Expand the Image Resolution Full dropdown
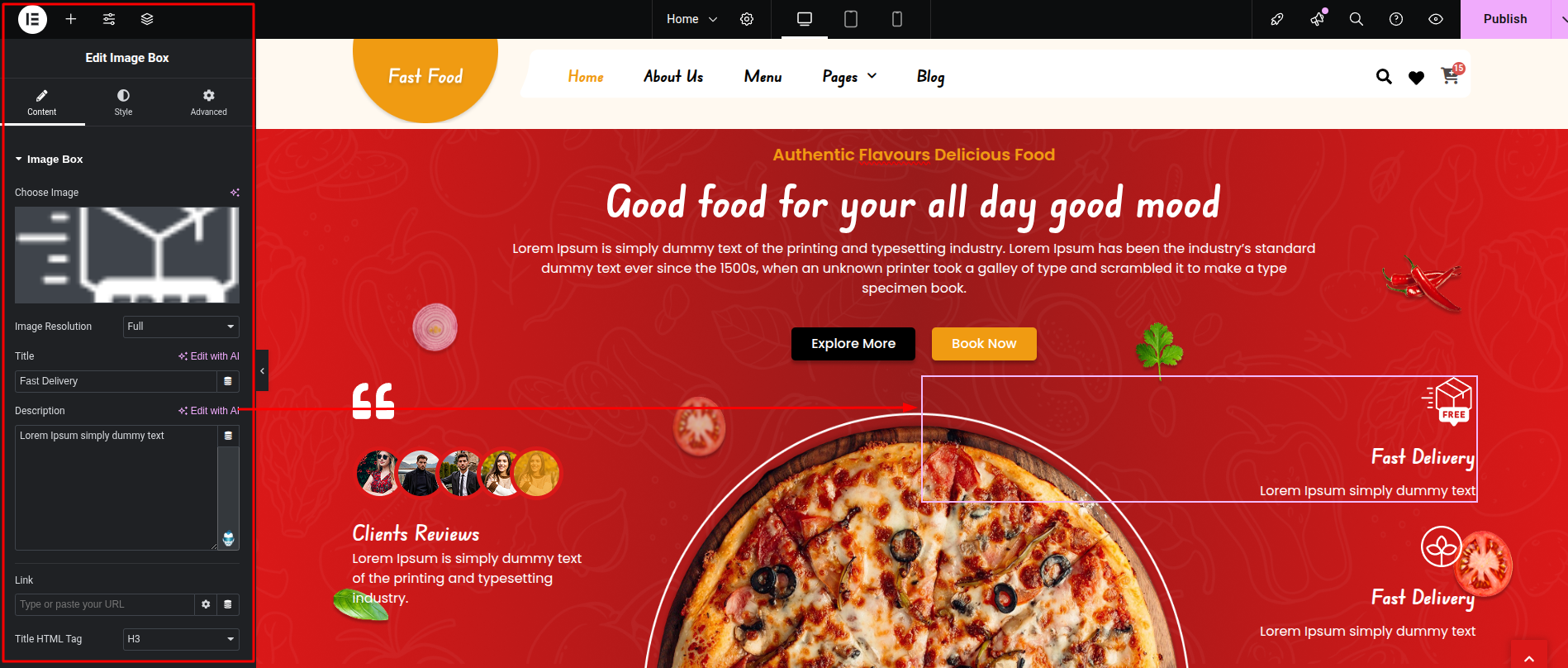This screenshot has height=668, width=1568. tap(181, 327)
